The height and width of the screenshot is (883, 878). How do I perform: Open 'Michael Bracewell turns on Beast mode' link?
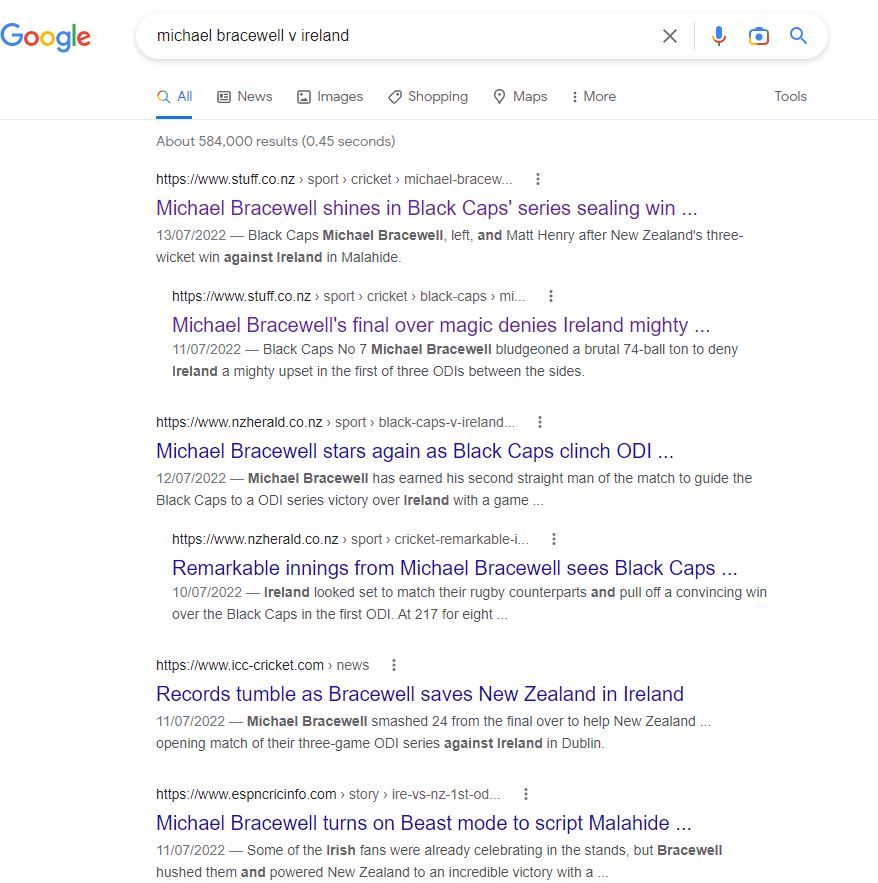coord(424,823)
